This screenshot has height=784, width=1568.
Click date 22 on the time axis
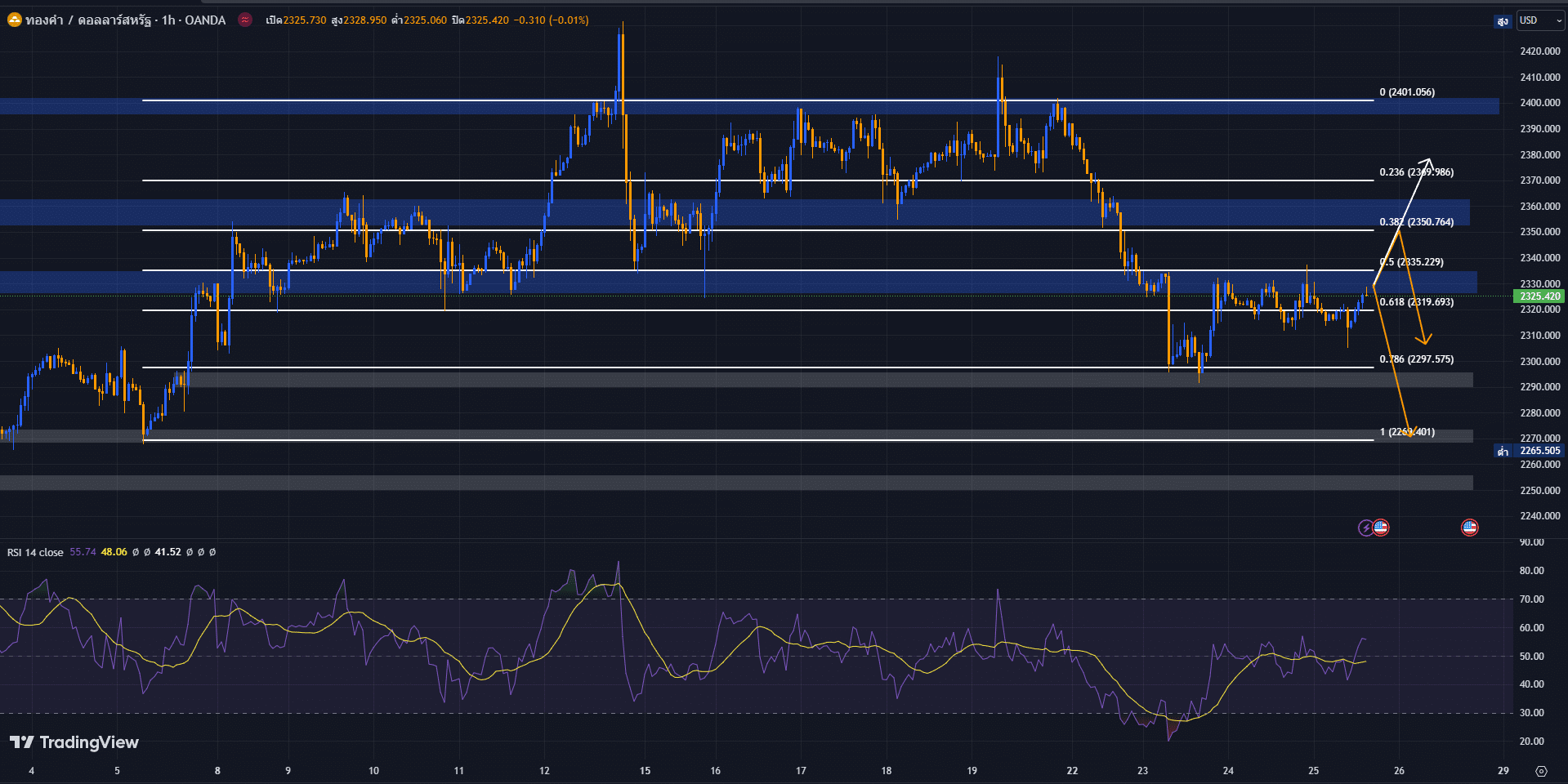pos(1072,771)
